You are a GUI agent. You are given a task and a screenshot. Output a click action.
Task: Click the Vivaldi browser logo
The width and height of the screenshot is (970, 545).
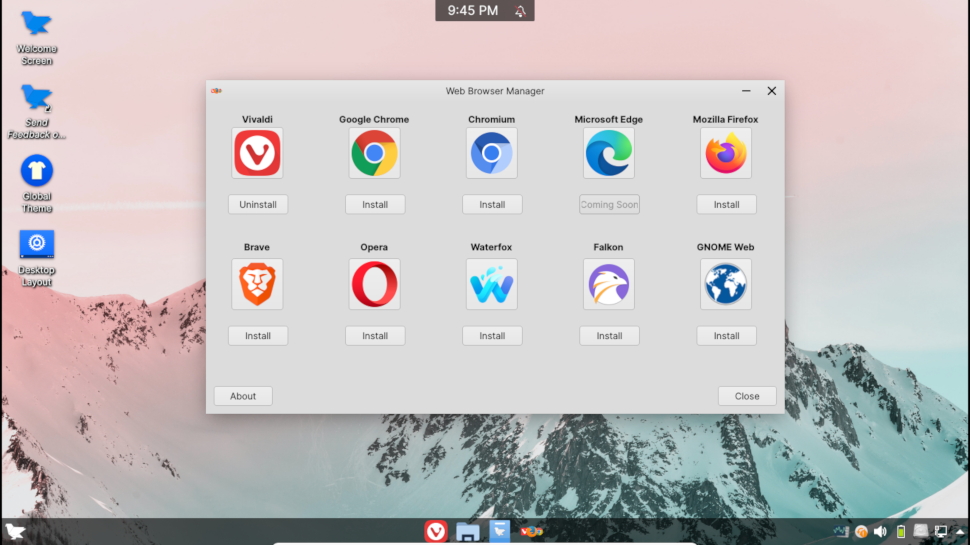[x=257, y=153]
